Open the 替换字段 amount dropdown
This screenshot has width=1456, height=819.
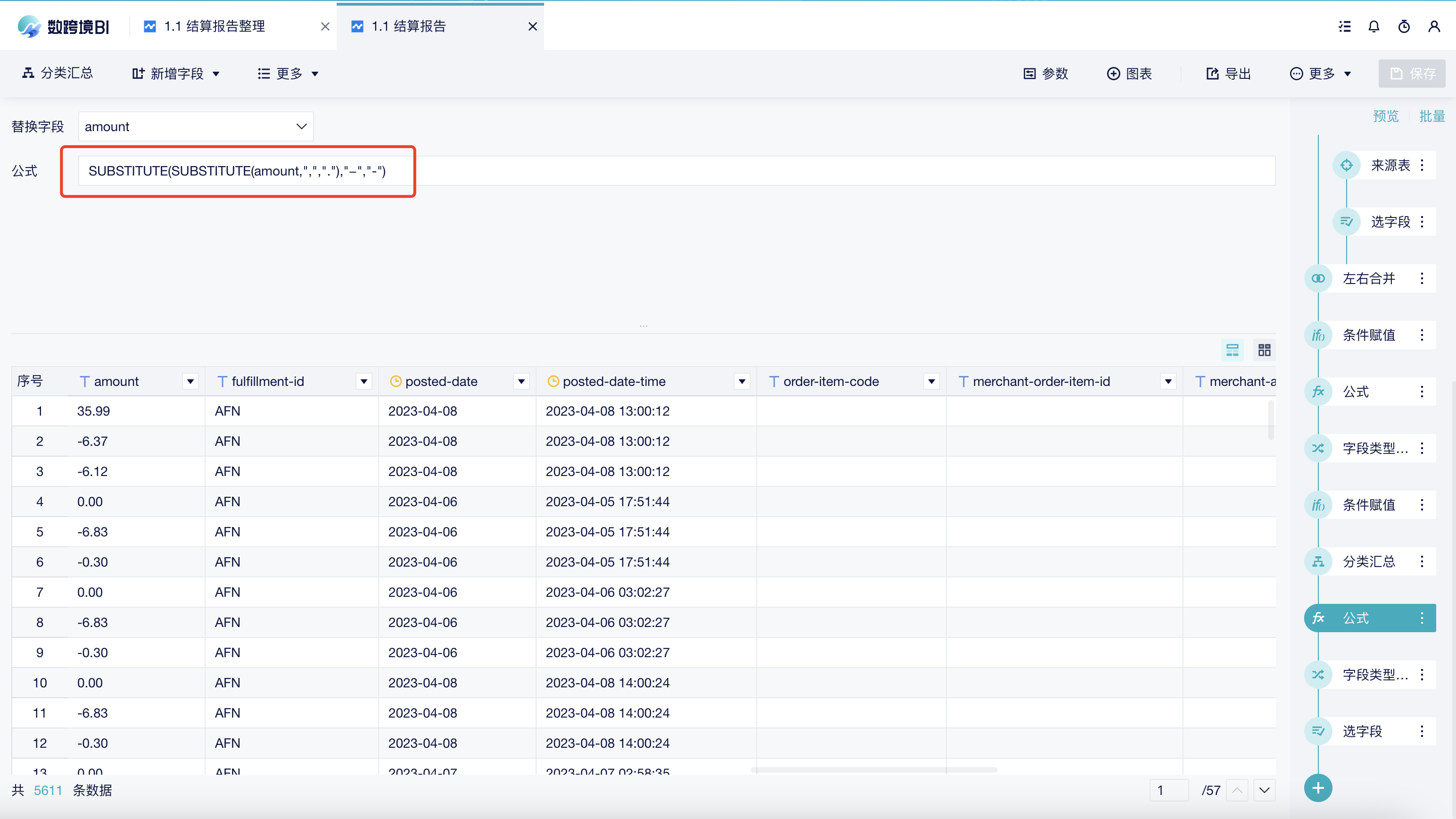pos(196,127)
